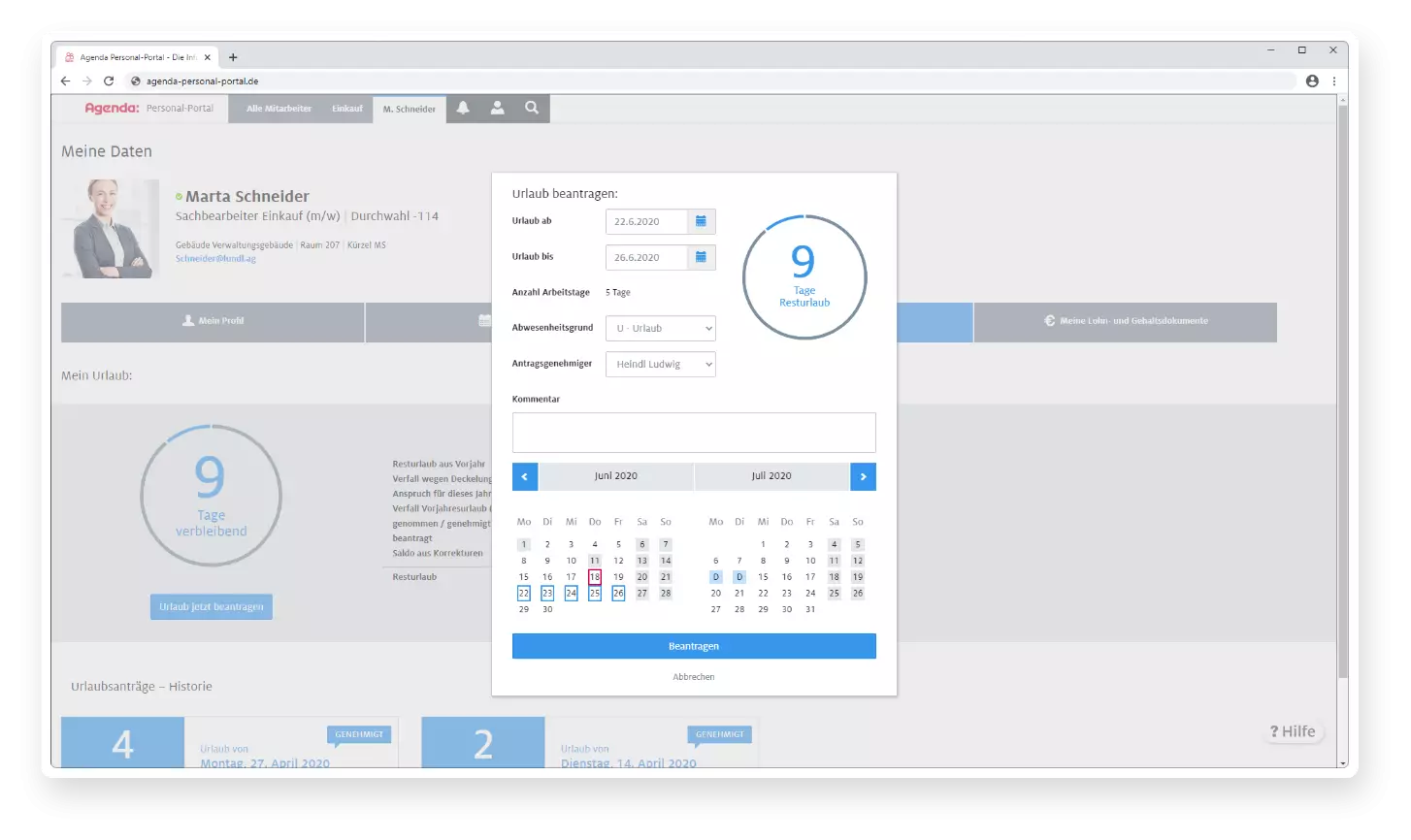Select June 18 in the calendar
The height and width of the screenshot is (840, 1411).
point(595,577)
